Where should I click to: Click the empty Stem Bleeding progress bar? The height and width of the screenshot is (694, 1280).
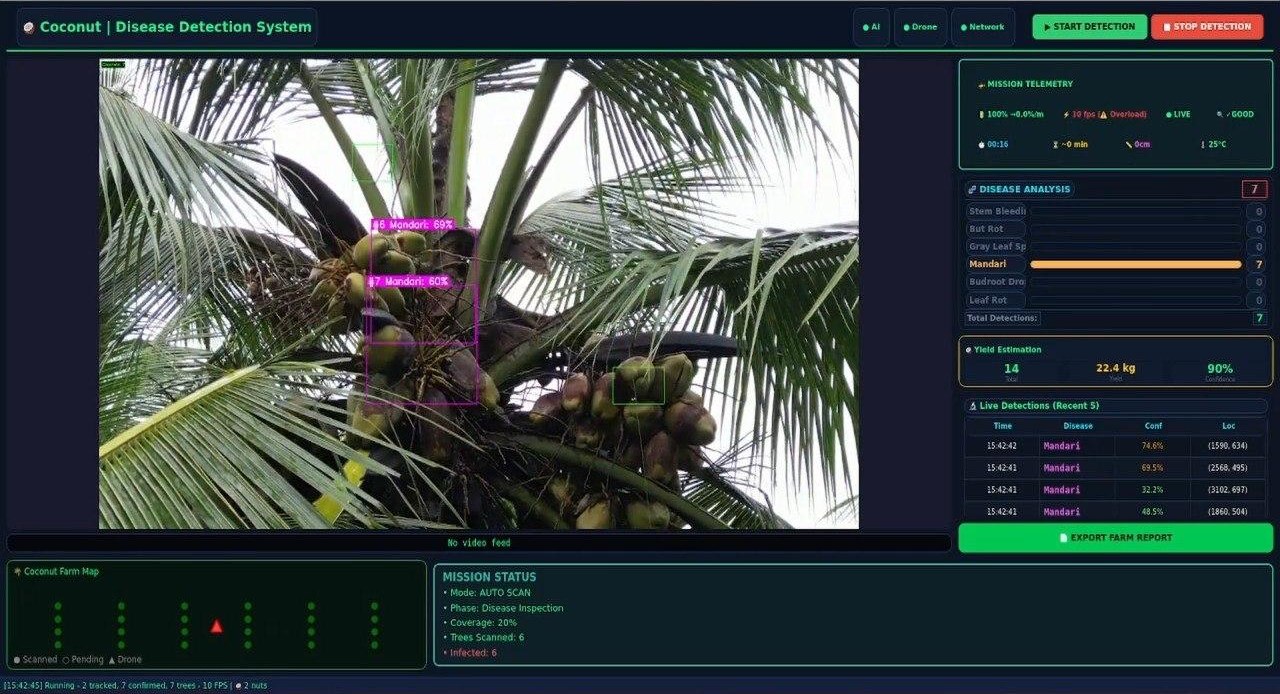pyautogui.click(x=1136, y=211)
